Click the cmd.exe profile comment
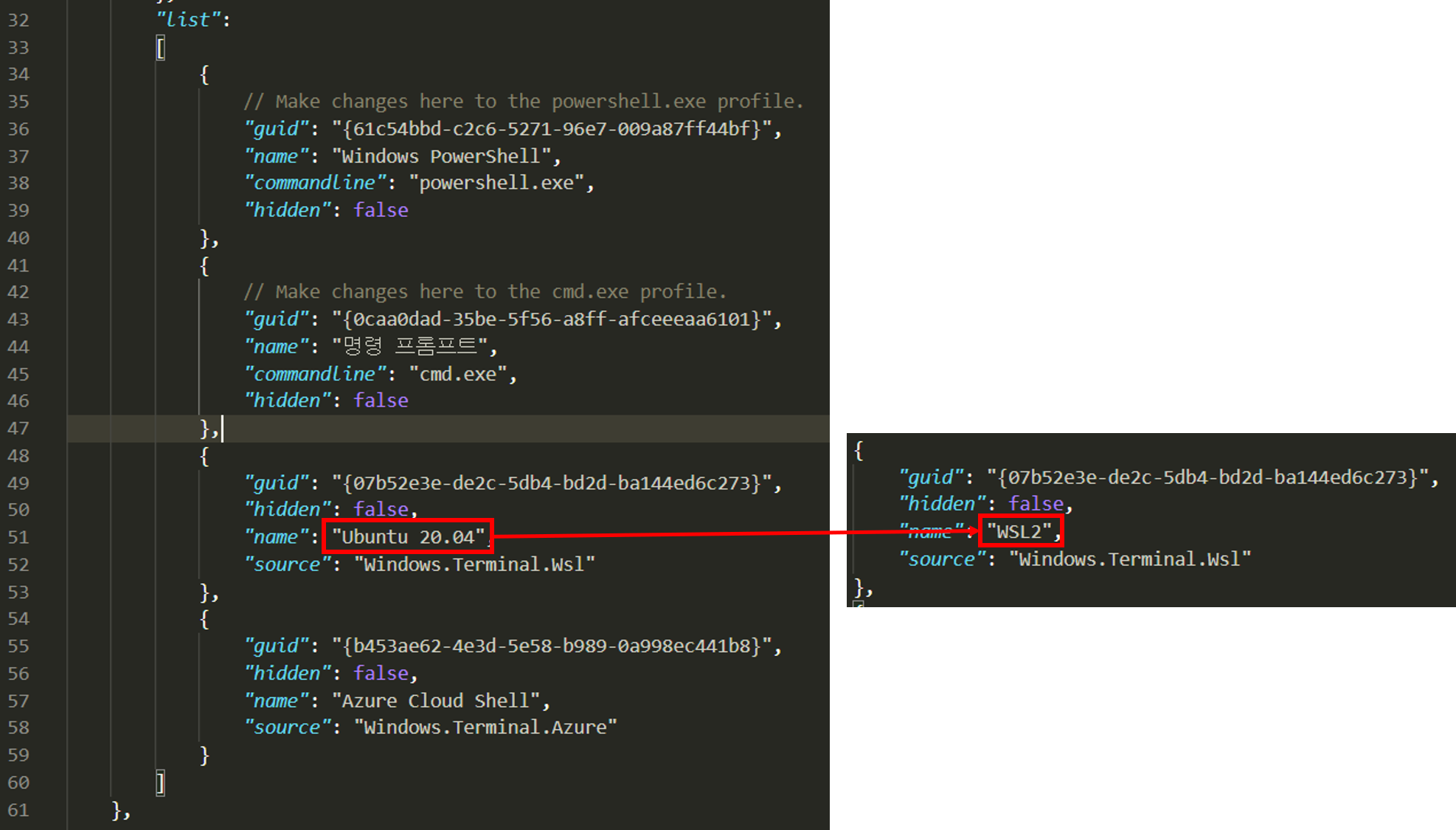Image resolution: width=1456 pixels, height=830 pixels. point(485,292)
